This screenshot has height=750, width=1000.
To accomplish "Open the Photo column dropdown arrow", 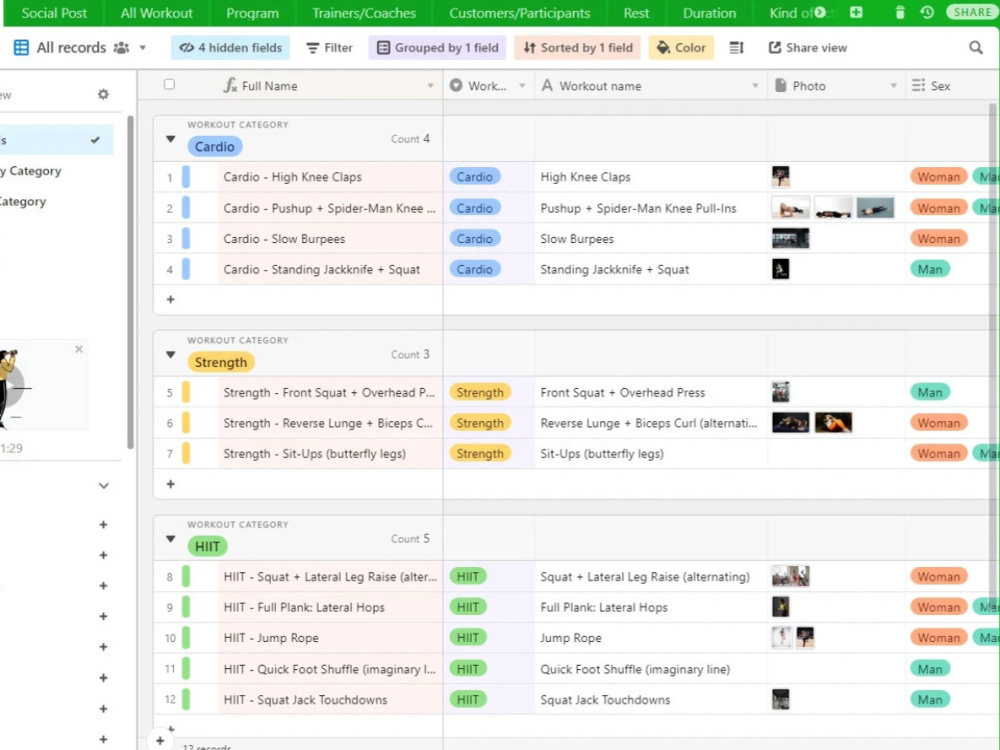I will click(893, 85).
